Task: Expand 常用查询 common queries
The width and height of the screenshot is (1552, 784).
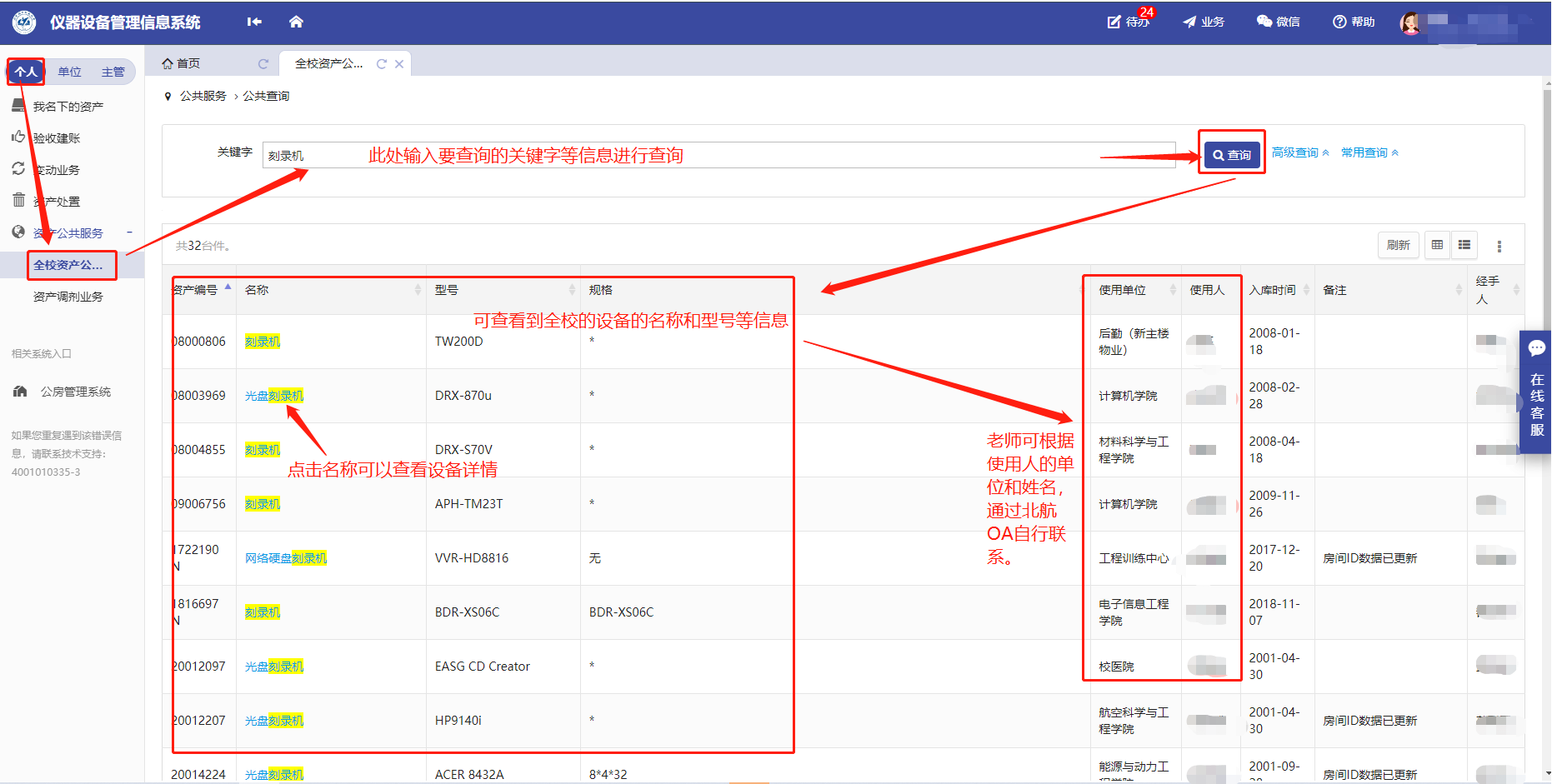Action: point(1369,152)
